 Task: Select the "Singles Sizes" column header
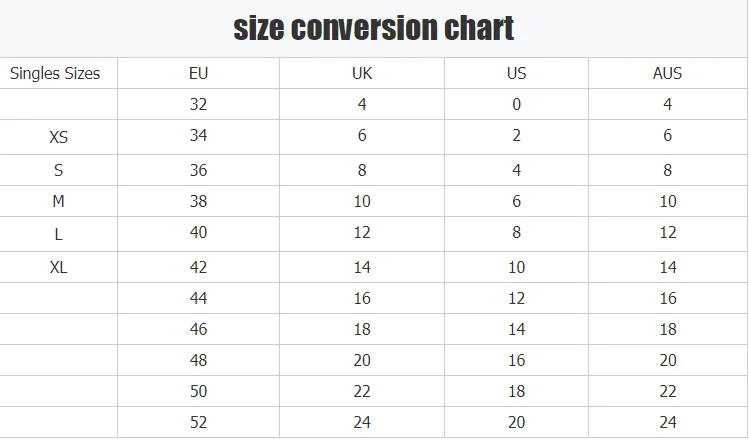(55, 73)
